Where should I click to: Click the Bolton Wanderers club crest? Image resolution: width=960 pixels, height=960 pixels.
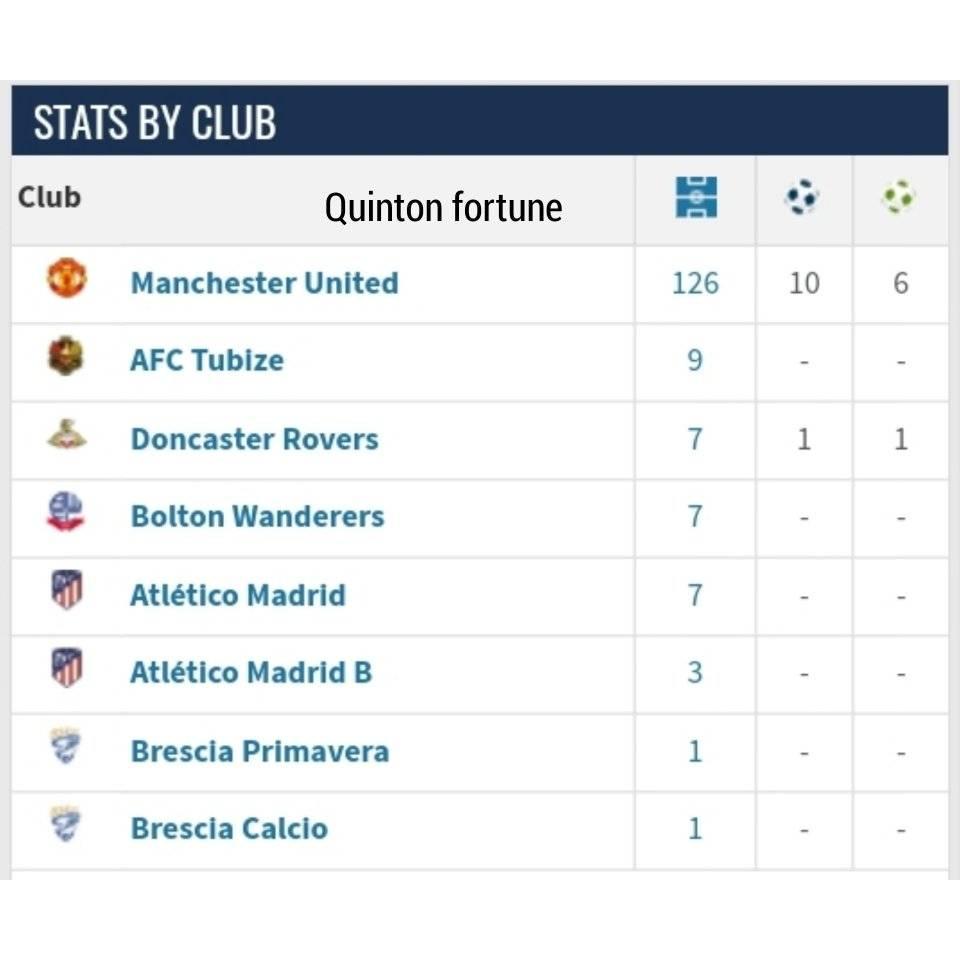click(x=66, y=512)
